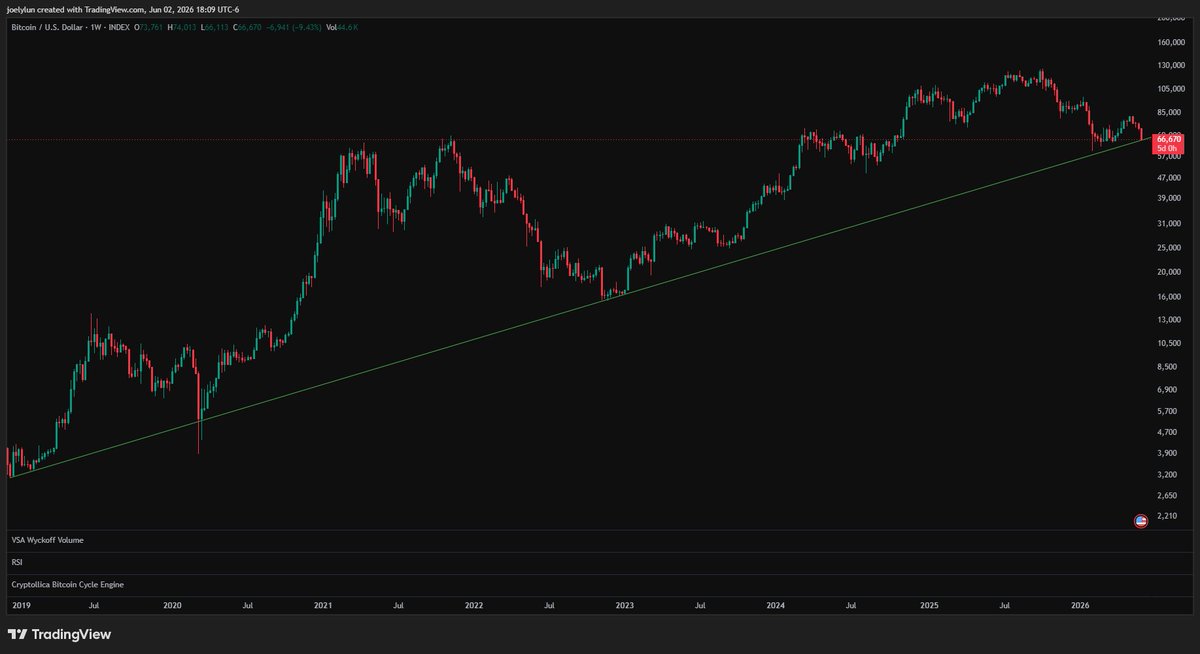Click the 2,210 price scale label
The image size is (1200, 654).
pos(1165,516)
